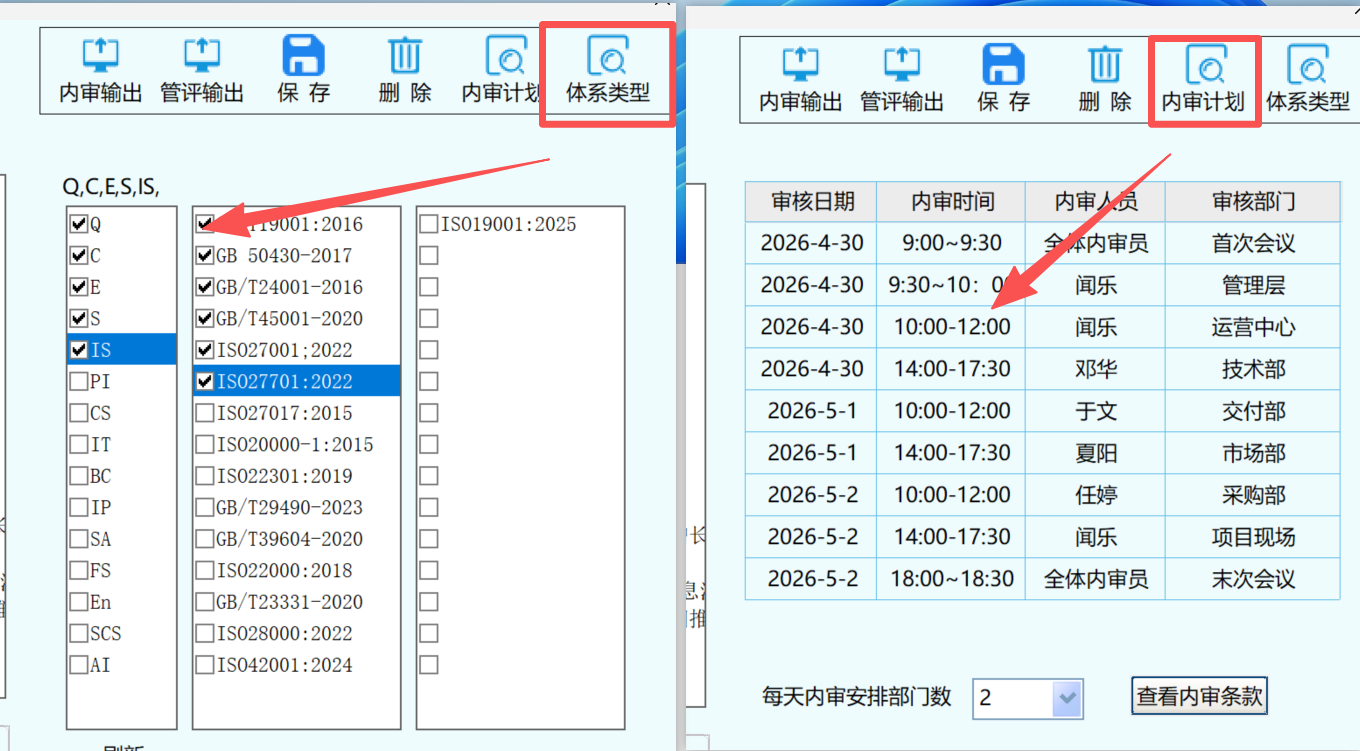Click the 末次会议 department cell
This screenshot has height=751, width=1360.
click(x=1252, y=579)
